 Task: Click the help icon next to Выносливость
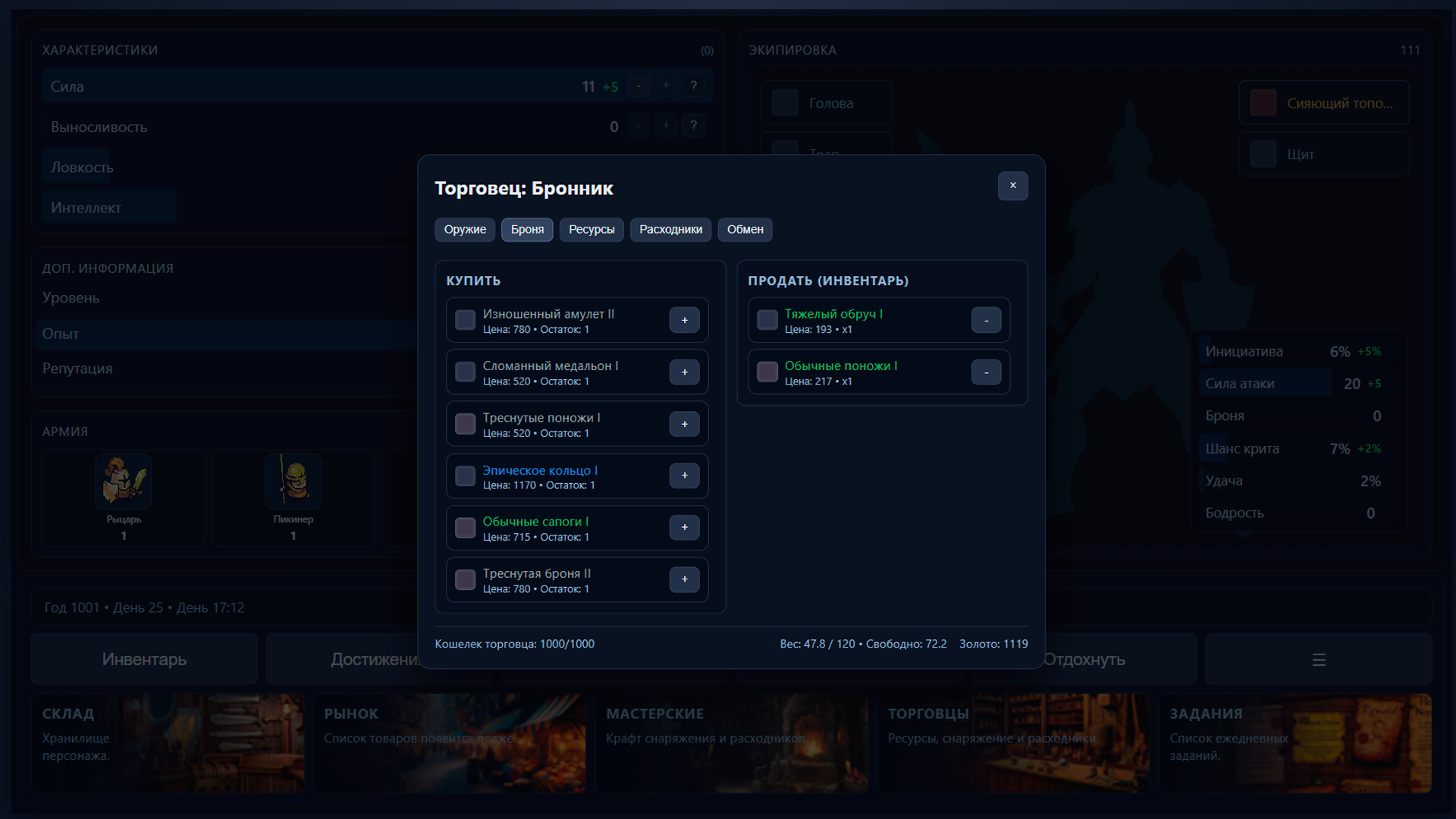pyautogui.click(x=694, y=126)
